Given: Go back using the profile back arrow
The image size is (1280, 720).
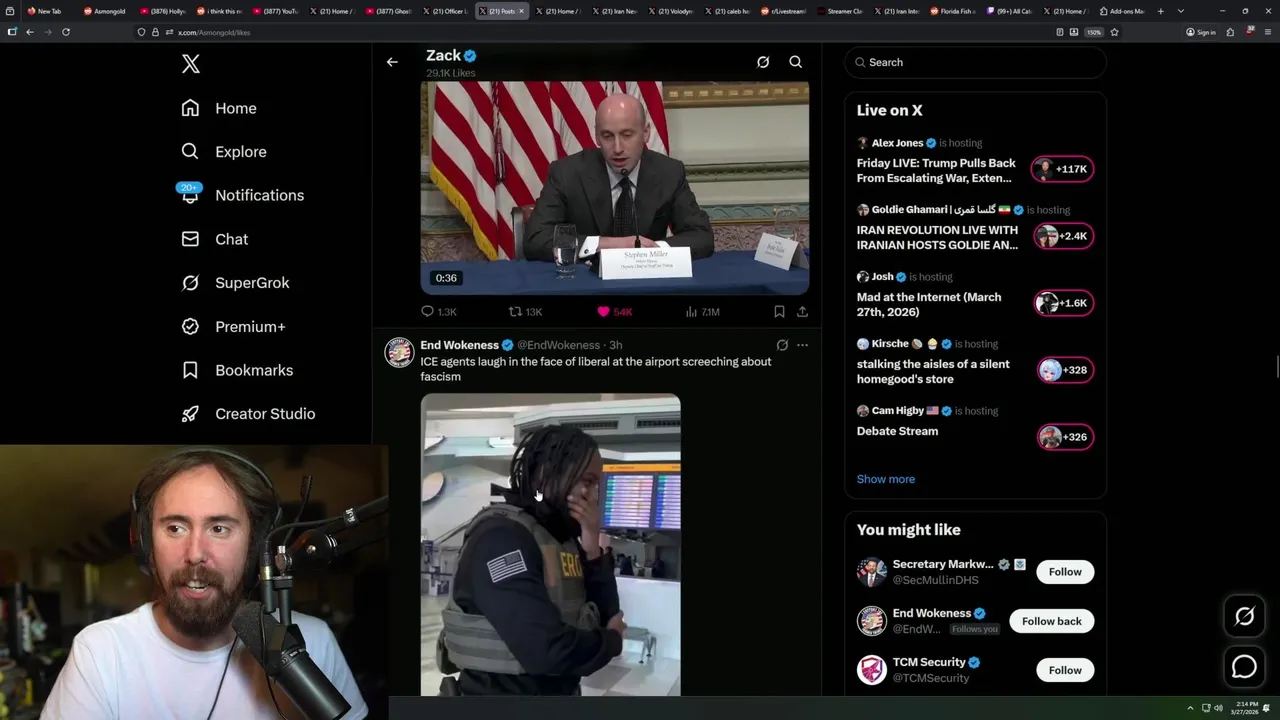Looking at the screenshot, I should coord(392,62).
